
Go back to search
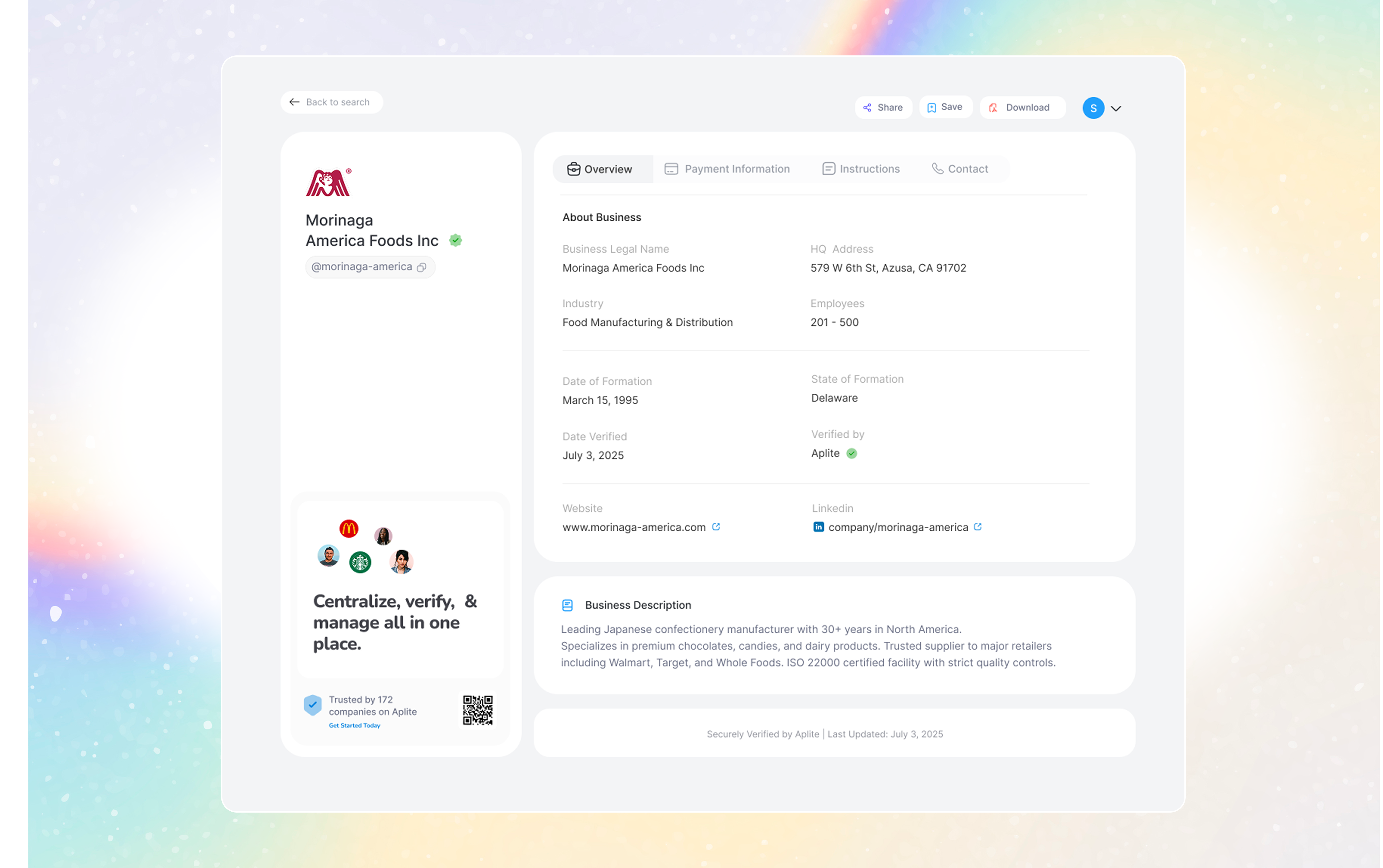coord(331,102)
